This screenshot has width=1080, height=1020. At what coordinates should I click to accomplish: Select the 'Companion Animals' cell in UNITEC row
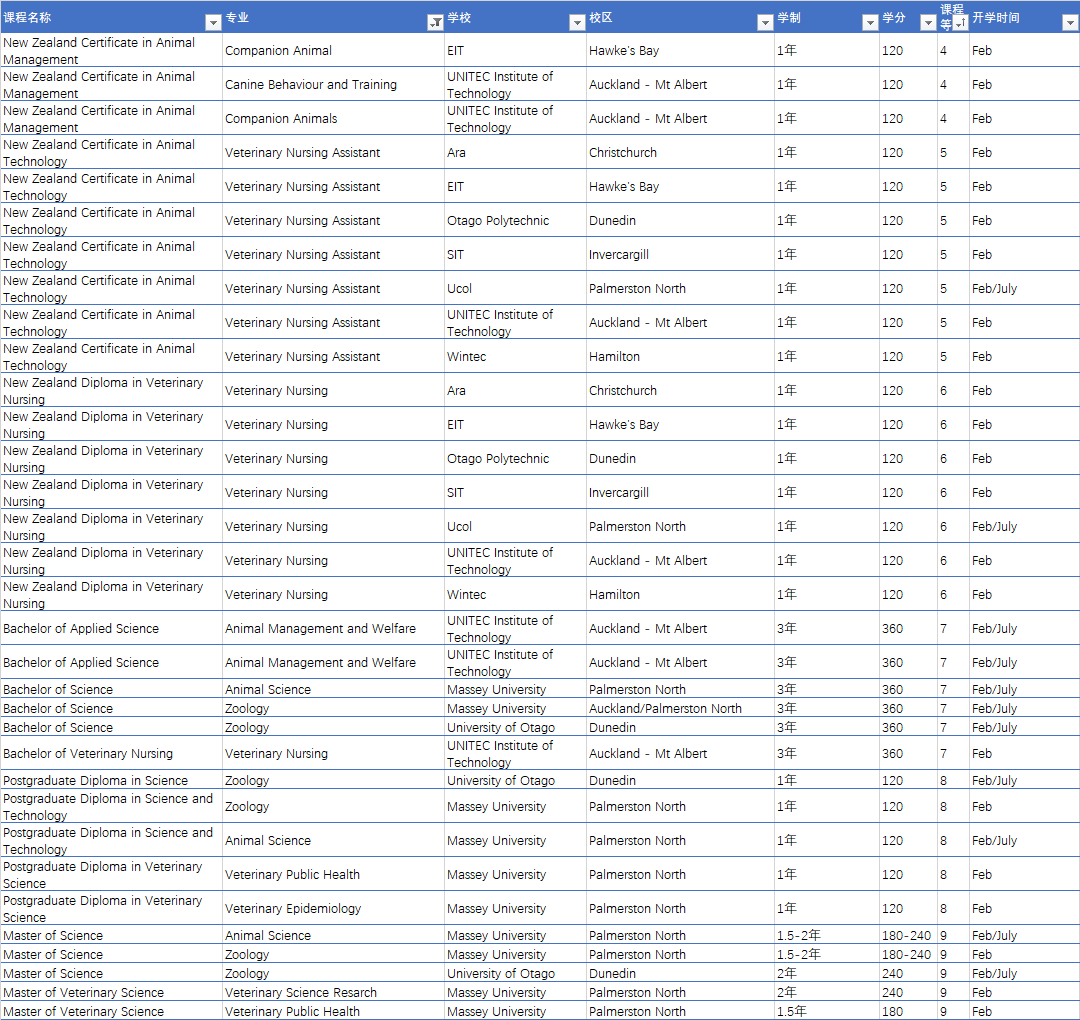[x=333, y=118]
